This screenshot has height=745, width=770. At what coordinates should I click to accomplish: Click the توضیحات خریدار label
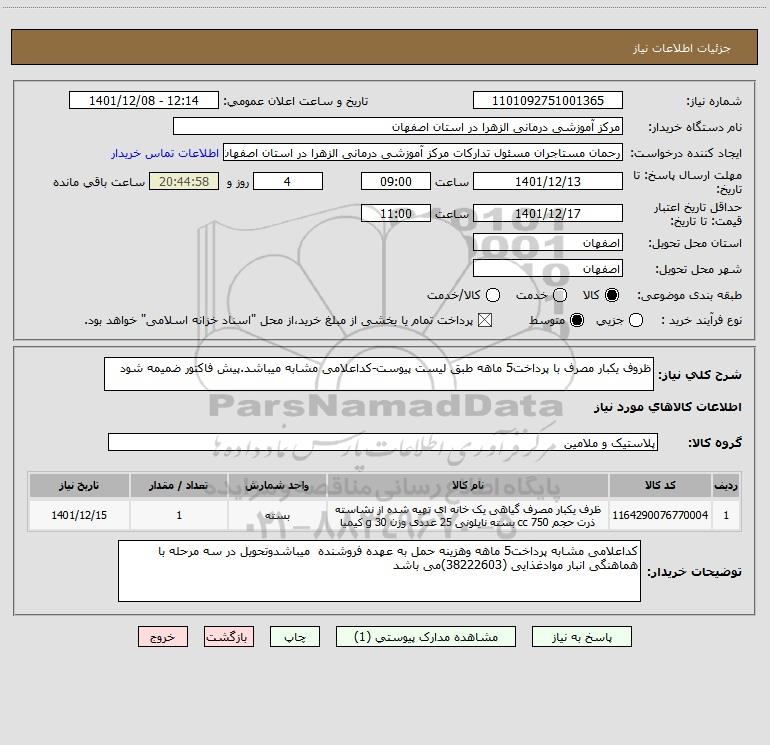pyautogui.click(x=694, y=572)
